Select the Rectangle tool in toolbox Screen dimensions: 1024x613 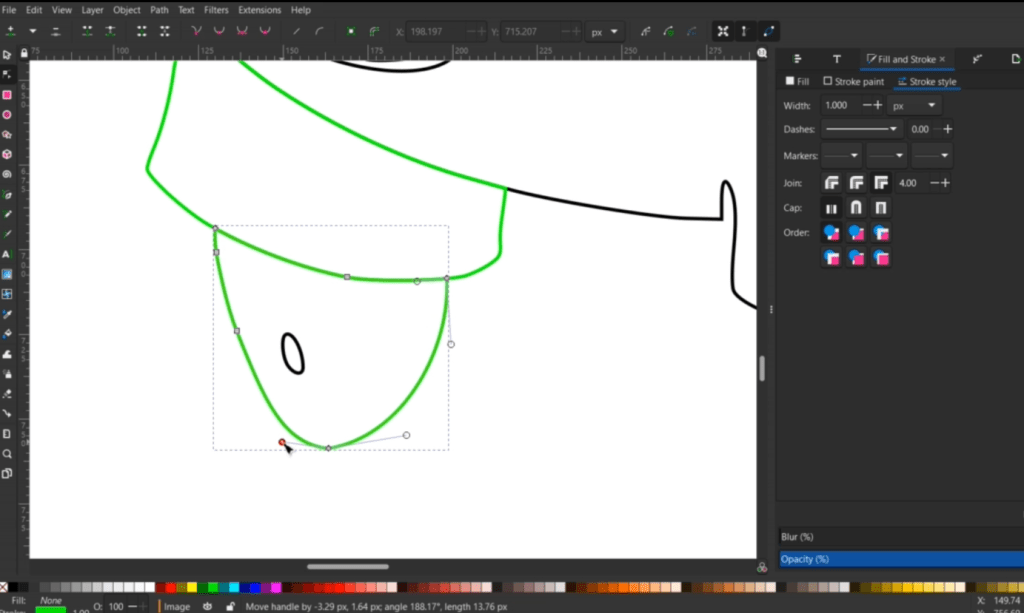(x=7, y=95)
